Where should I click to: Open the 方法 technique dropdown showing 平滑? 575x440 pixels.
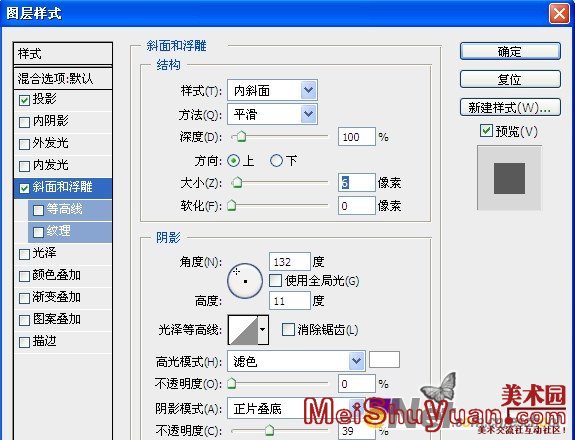click(272, 114)
